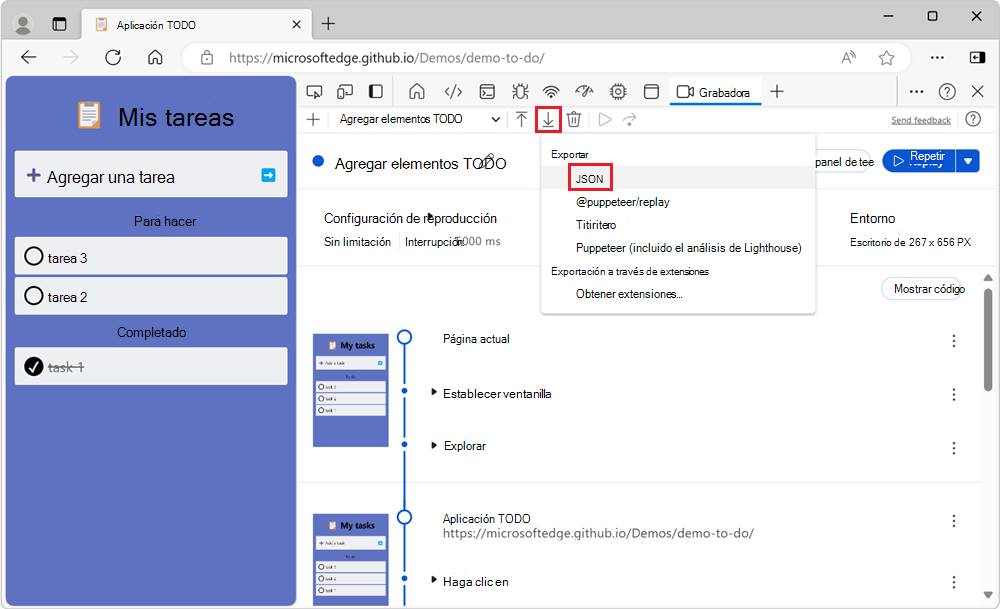This screenshot has height=609, width=1000.
Task: Toggle the device emulation icon
Action: (x=343, y=91)
